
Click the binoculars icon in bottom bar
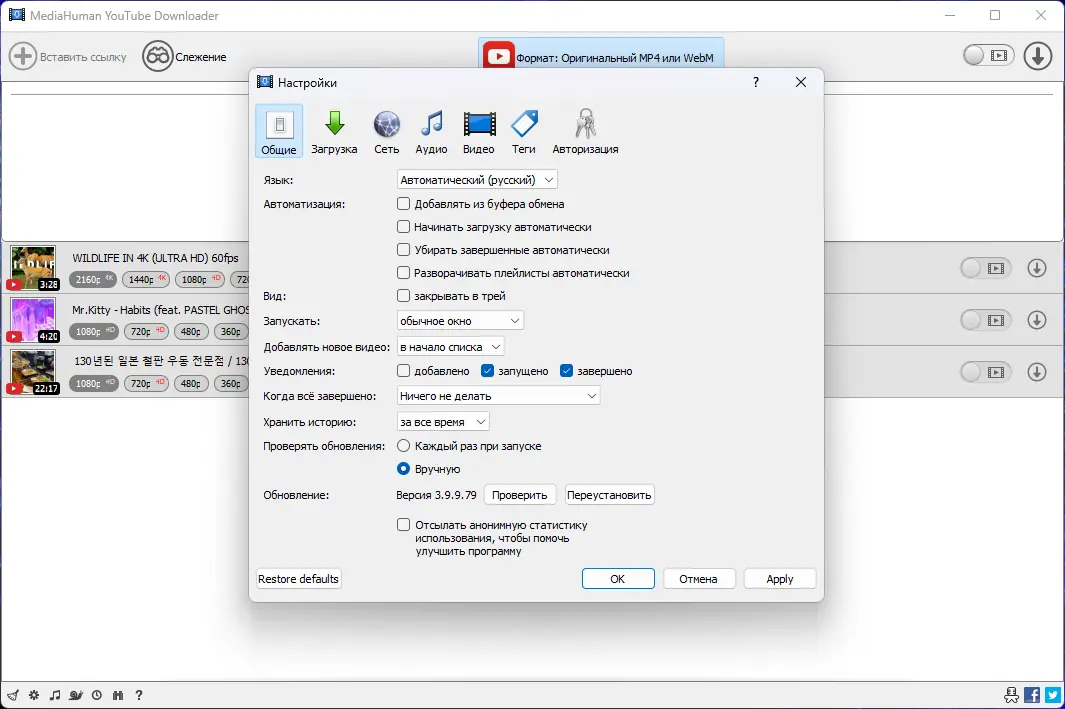point(118,695)
